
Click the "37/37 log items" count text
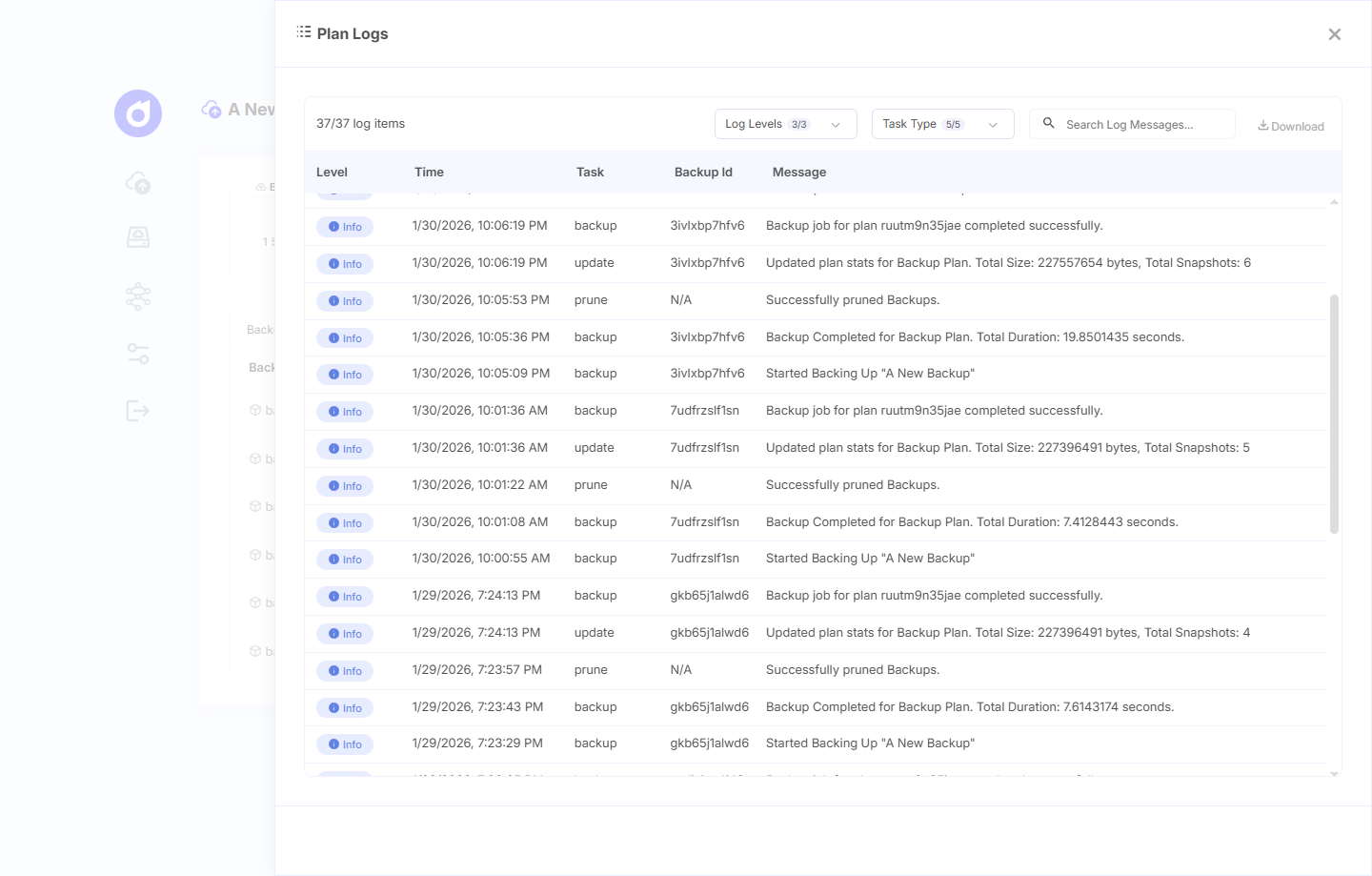pos(360,124)
